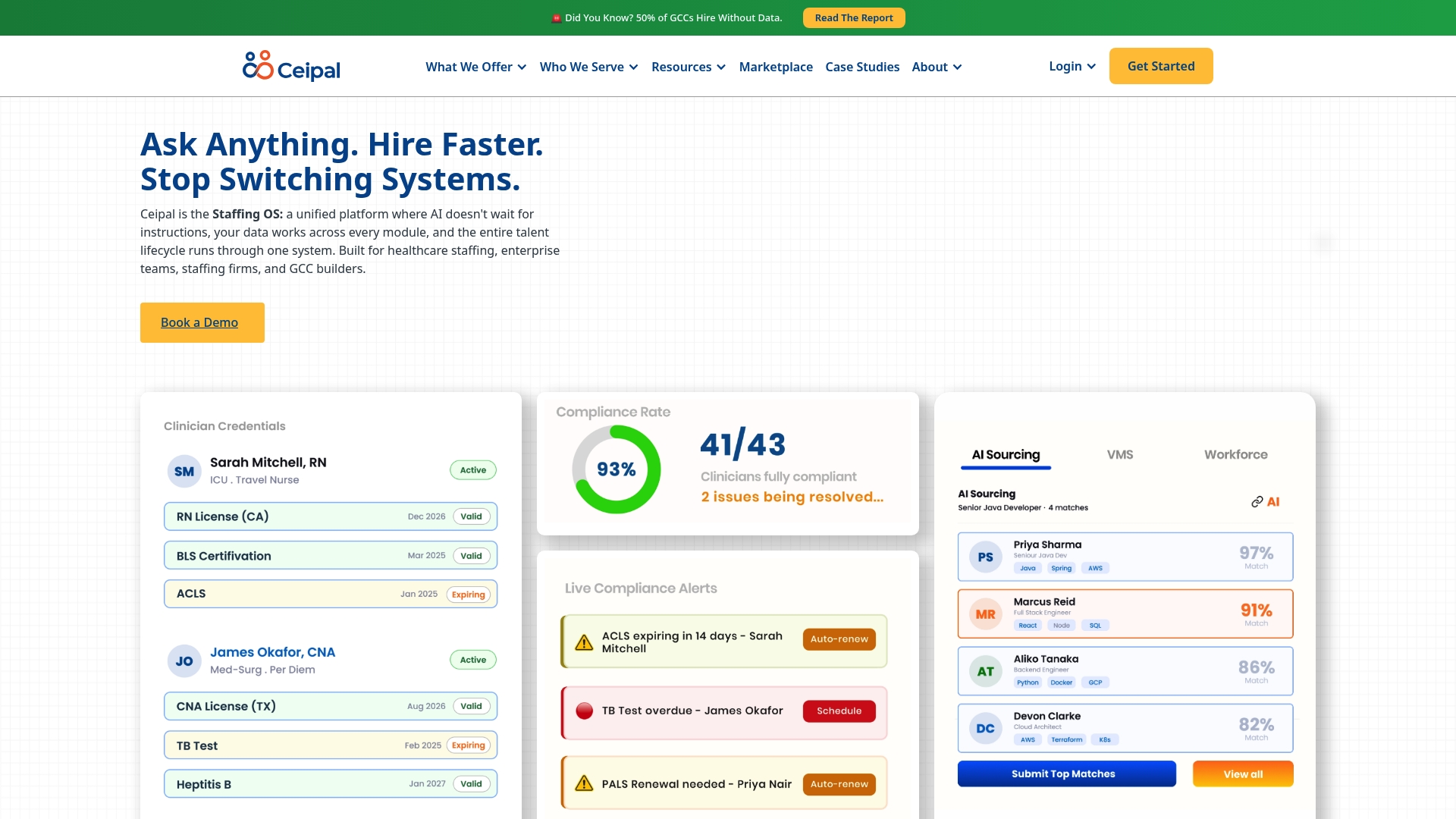This screenshot has width=1456, height=819.
Task: Click the 93% compliance rate ring
Action: pyautogui.click(x=616, y=469)
